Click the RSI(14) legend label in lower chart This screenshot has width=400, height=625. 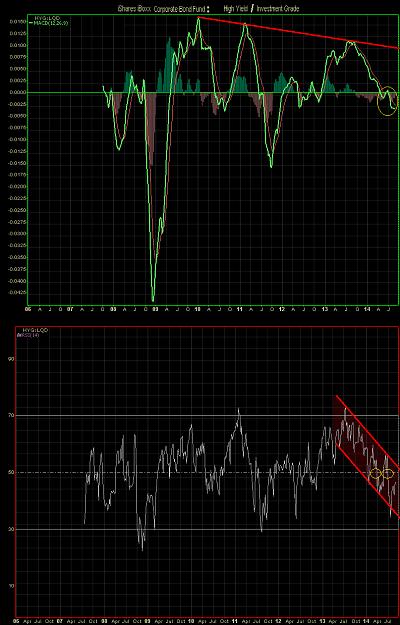pos(23,335)
